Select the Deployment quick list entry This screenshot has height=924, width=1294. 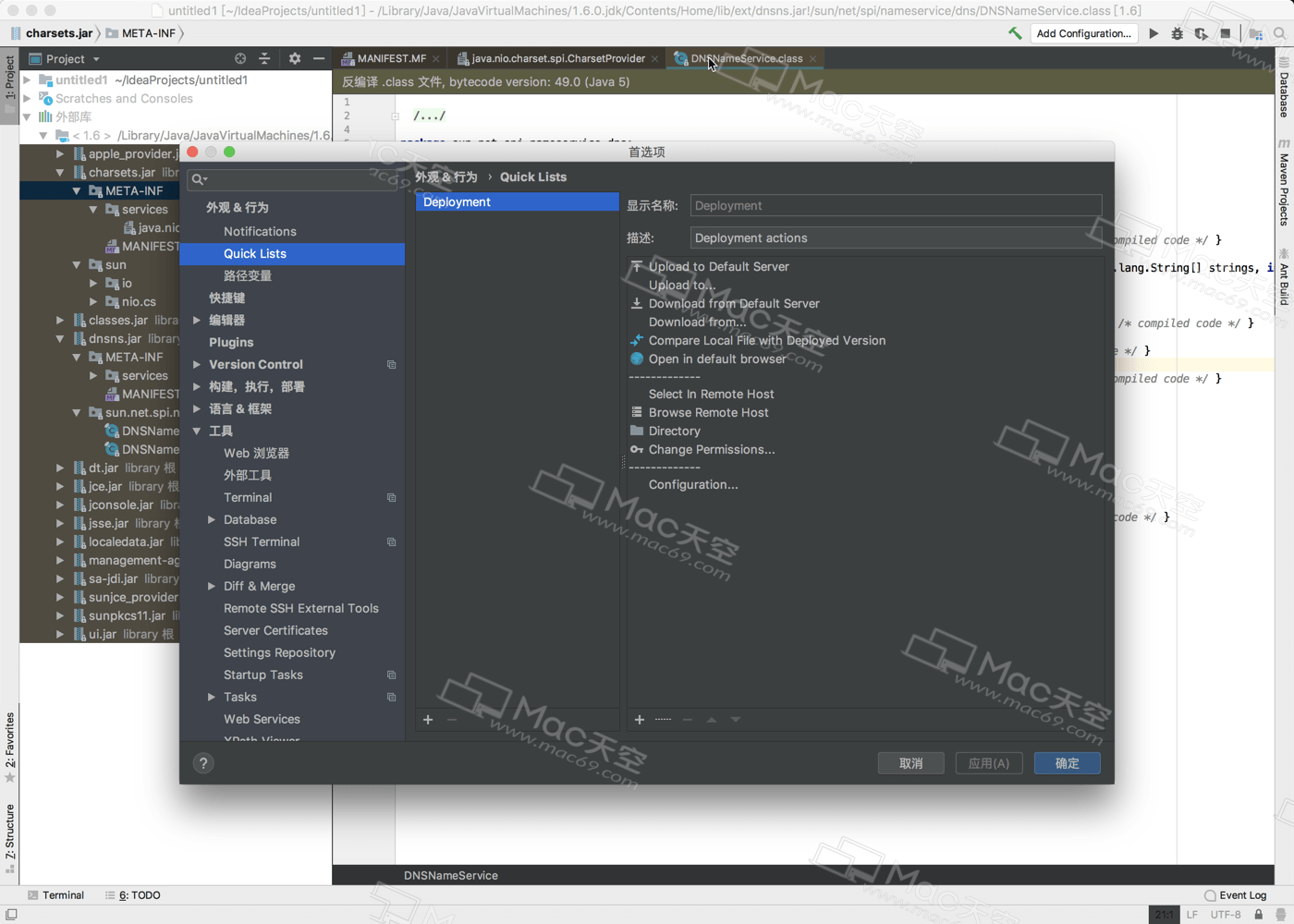coord(517,201)
